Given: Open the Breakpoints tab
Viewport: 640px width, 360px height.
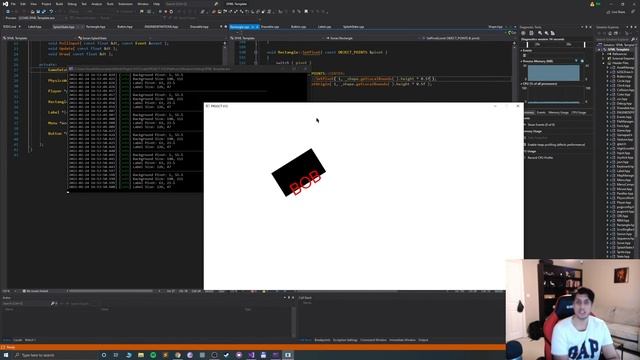Looking at the screenshot, I should 322,340.
